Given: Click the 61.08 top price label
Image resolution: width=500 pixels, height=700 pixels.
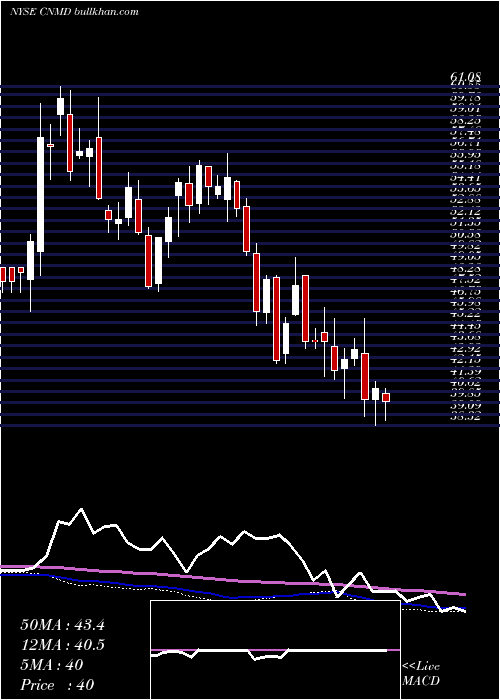Looking at the screenshot, I should (465, 79).
